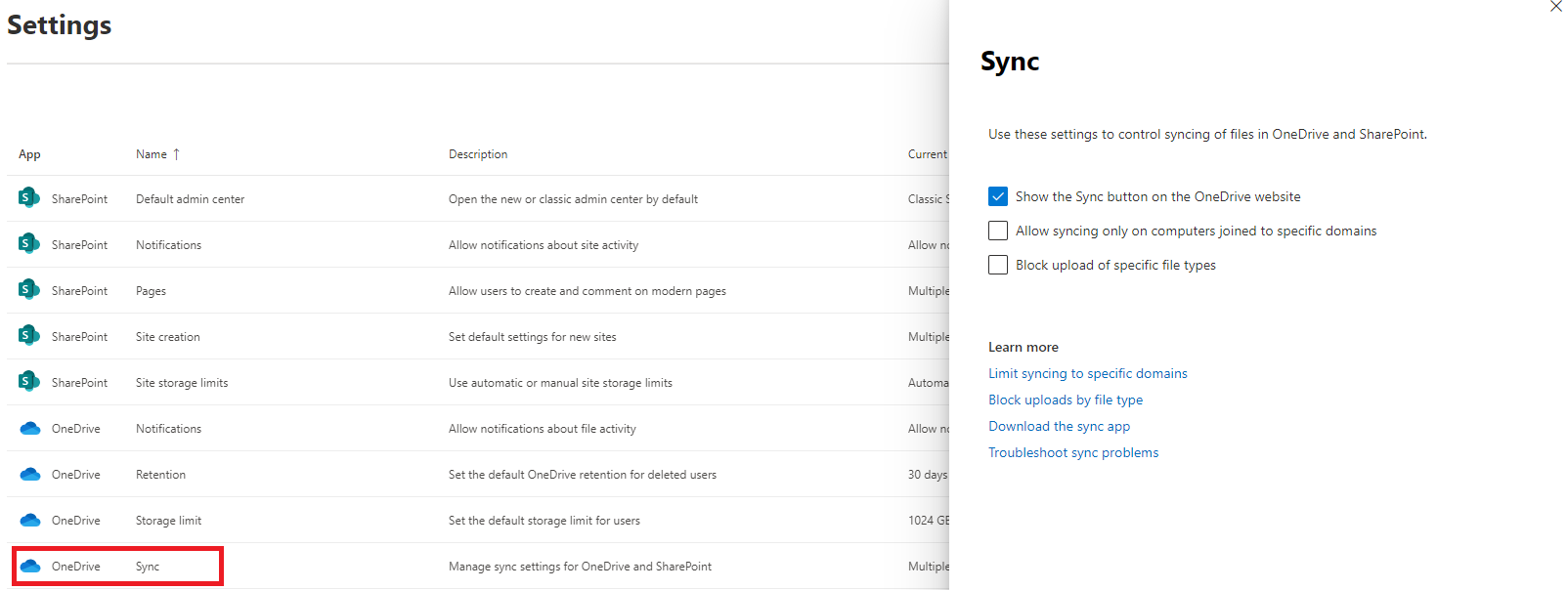Select Pages setting name
1568x590 pixels.
pos(151,291)
